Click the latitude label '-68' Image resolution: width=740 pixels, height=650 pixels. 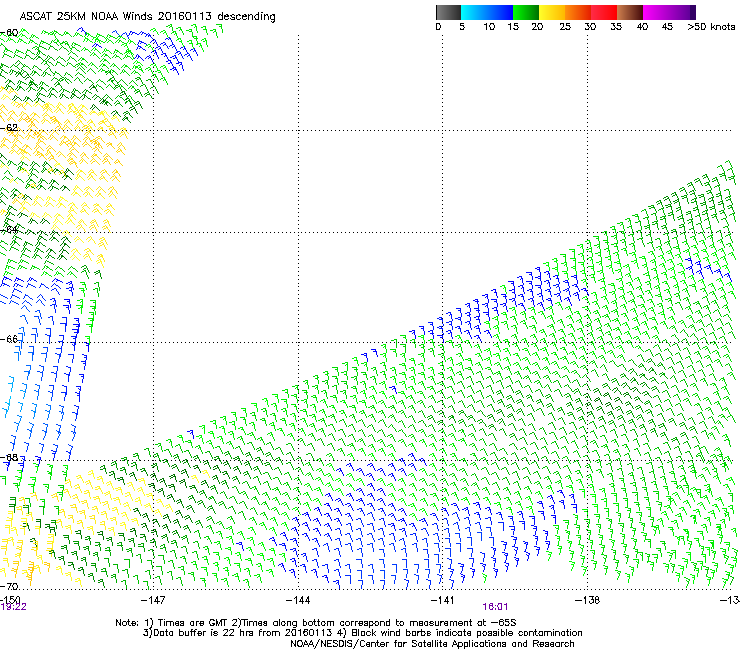click(x=9, y=457)
